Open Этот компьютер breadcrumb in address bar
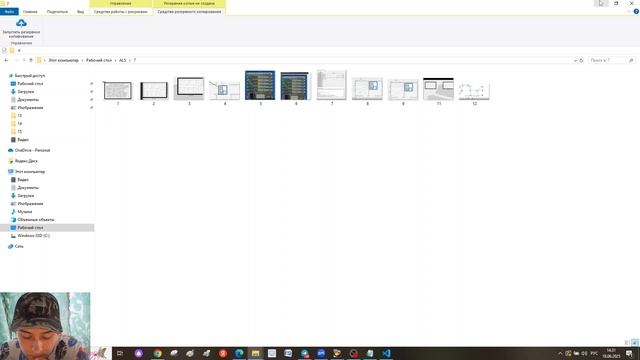 pos(64,60)
